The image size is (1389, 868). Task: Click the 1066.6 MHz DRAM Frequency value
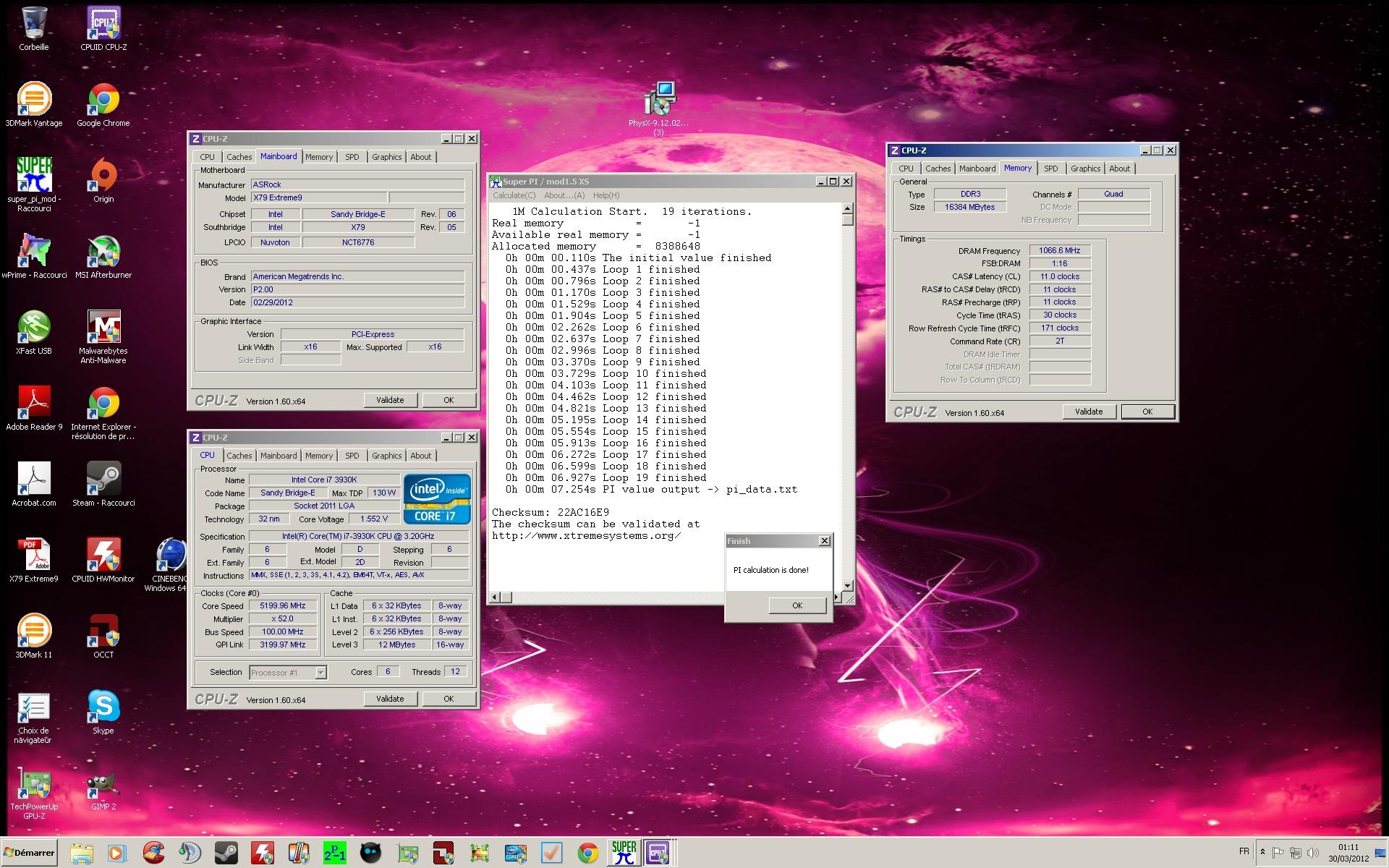click(1060, 250)
